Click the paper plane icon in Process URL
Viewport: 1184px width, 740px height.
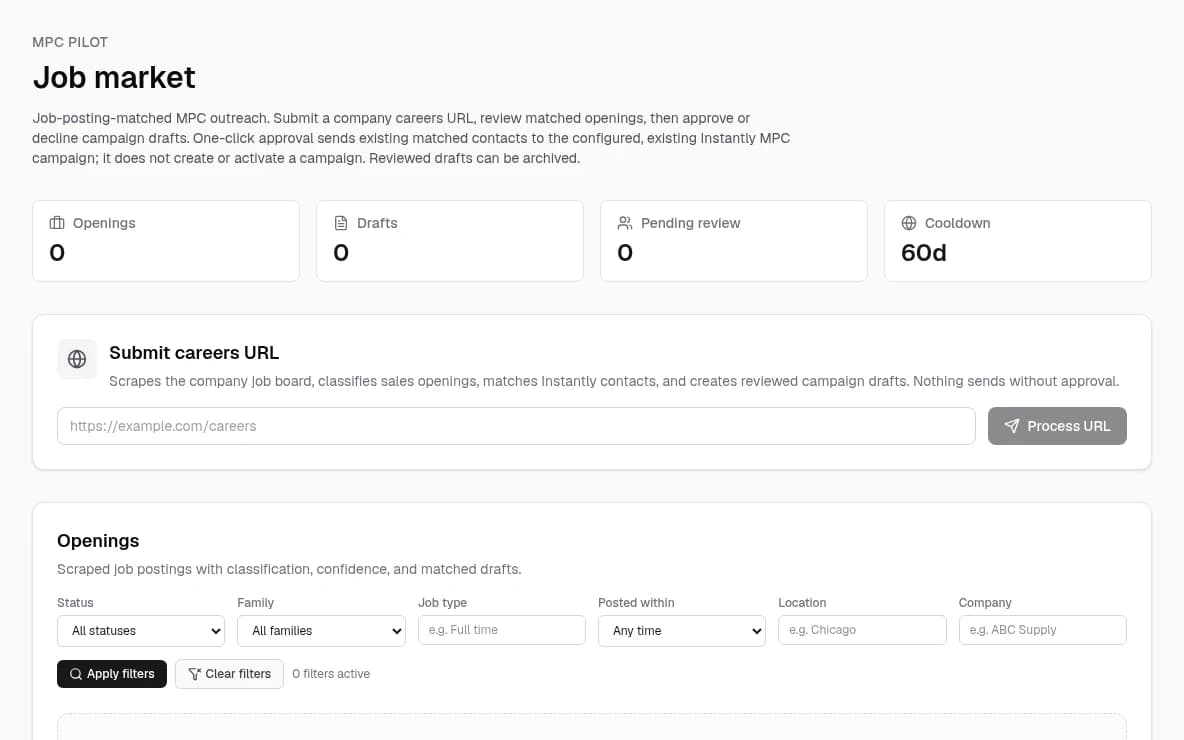pos(1012,426)
